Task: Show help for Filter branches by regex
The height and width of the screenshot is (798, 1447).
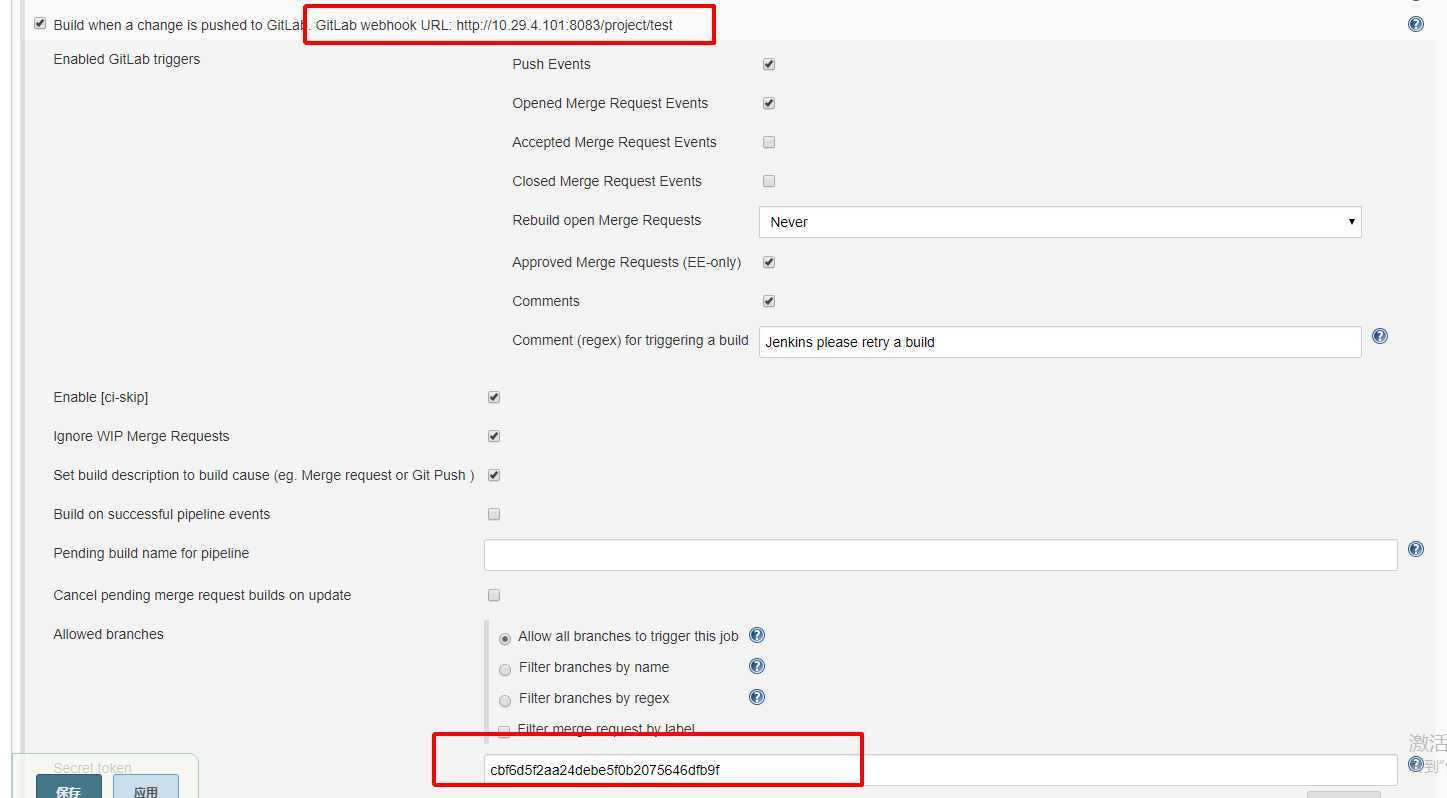Action: (x=757, y=697)
